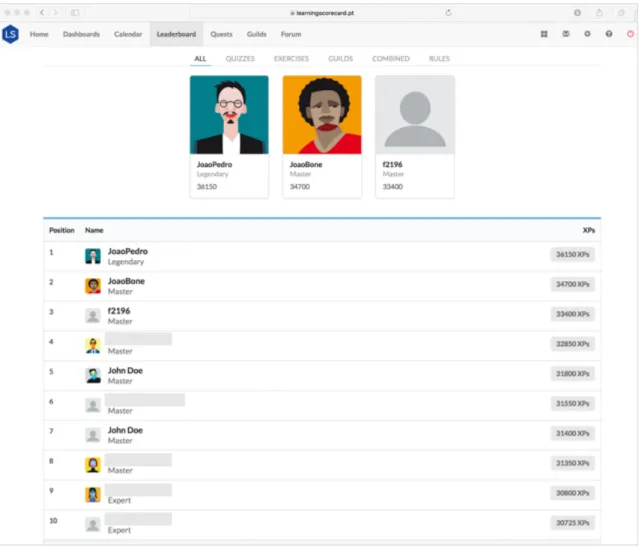Click the placeholder avatar in position 6 row
This screenshot has width=639, height=550.
tap(93, 405)
